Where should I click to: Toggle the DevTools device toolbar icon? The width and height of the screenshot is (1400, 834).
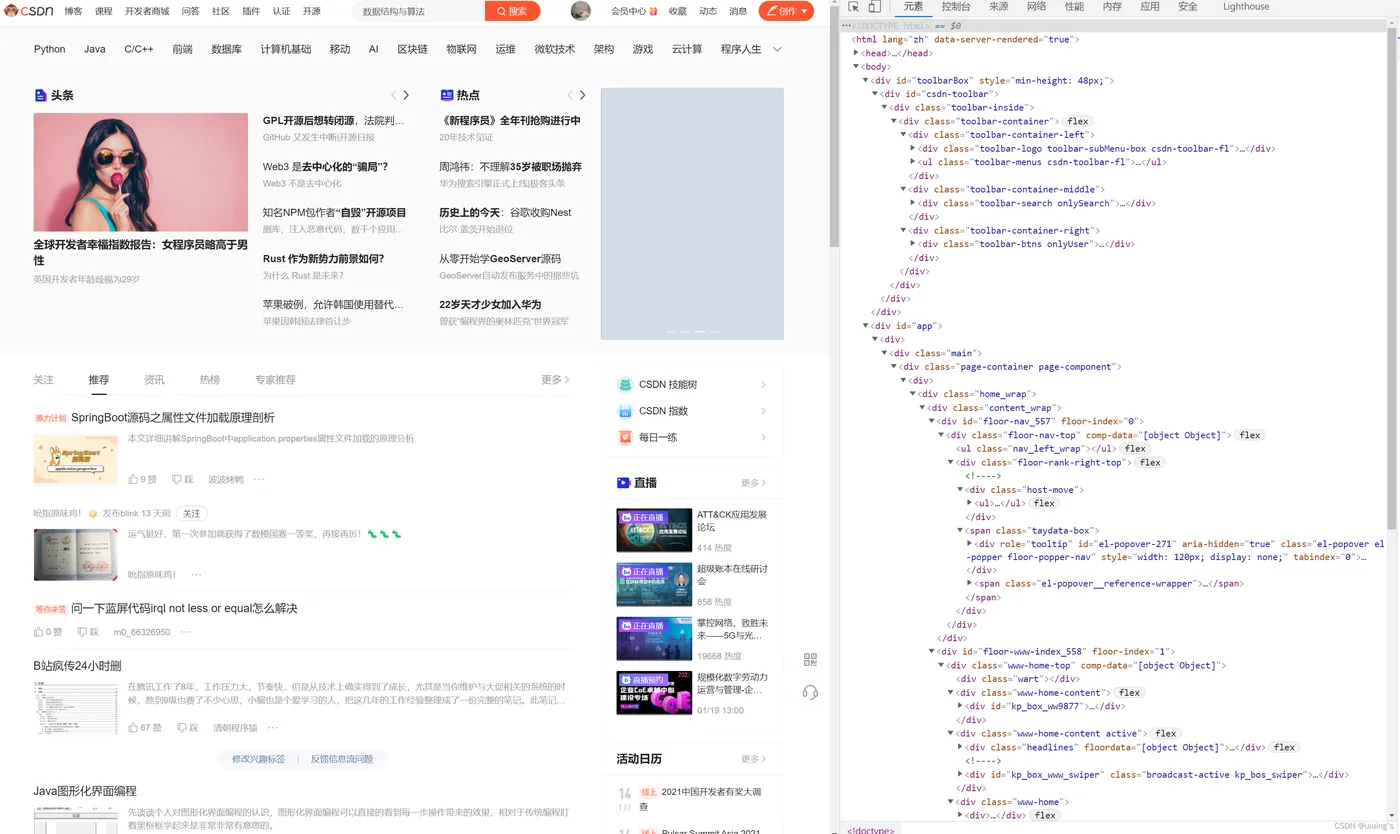coord(874,7)
